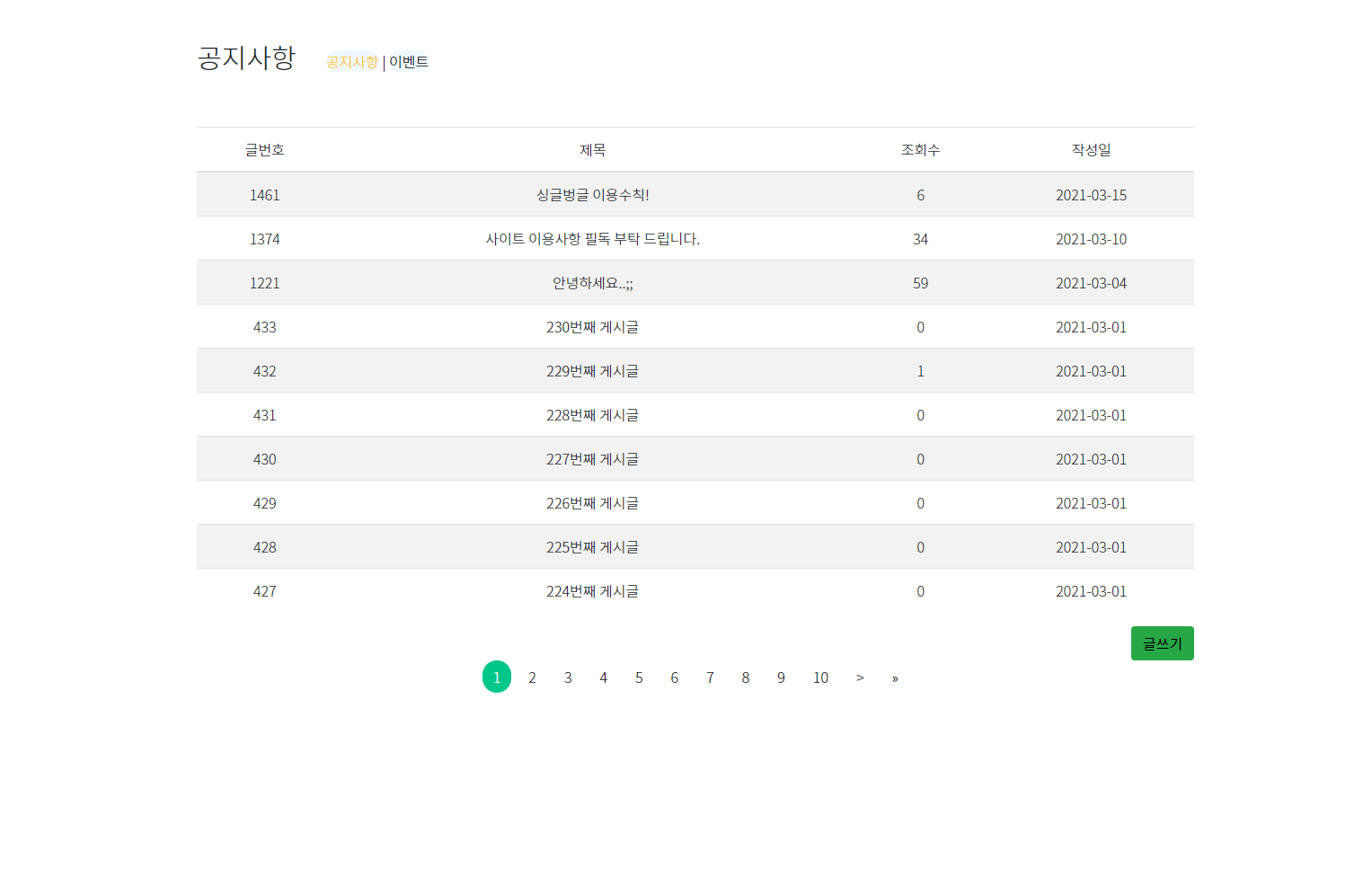
Task: Click the 제목 column header
Action: click(x=593, y=149)
